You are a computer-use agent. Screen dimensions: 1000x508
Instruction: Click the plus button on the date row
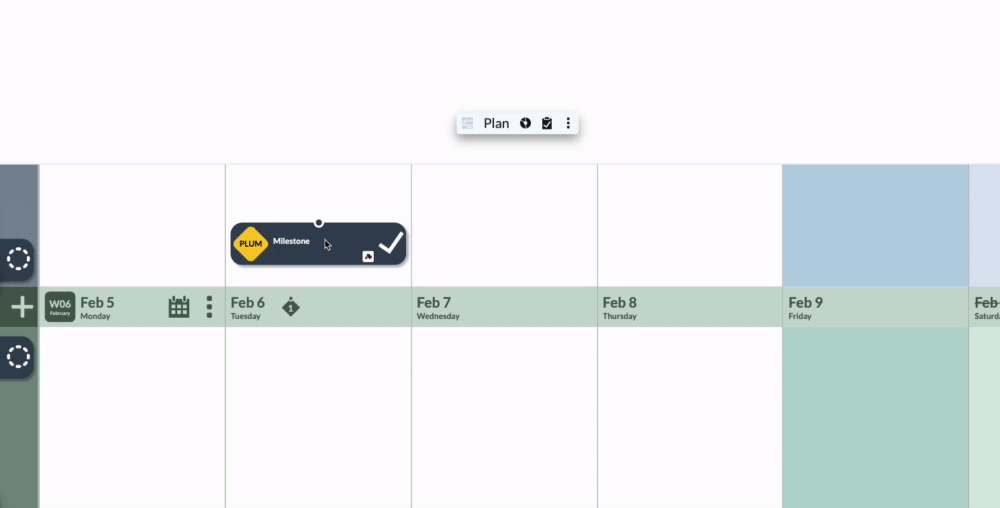tap(22, 307)
